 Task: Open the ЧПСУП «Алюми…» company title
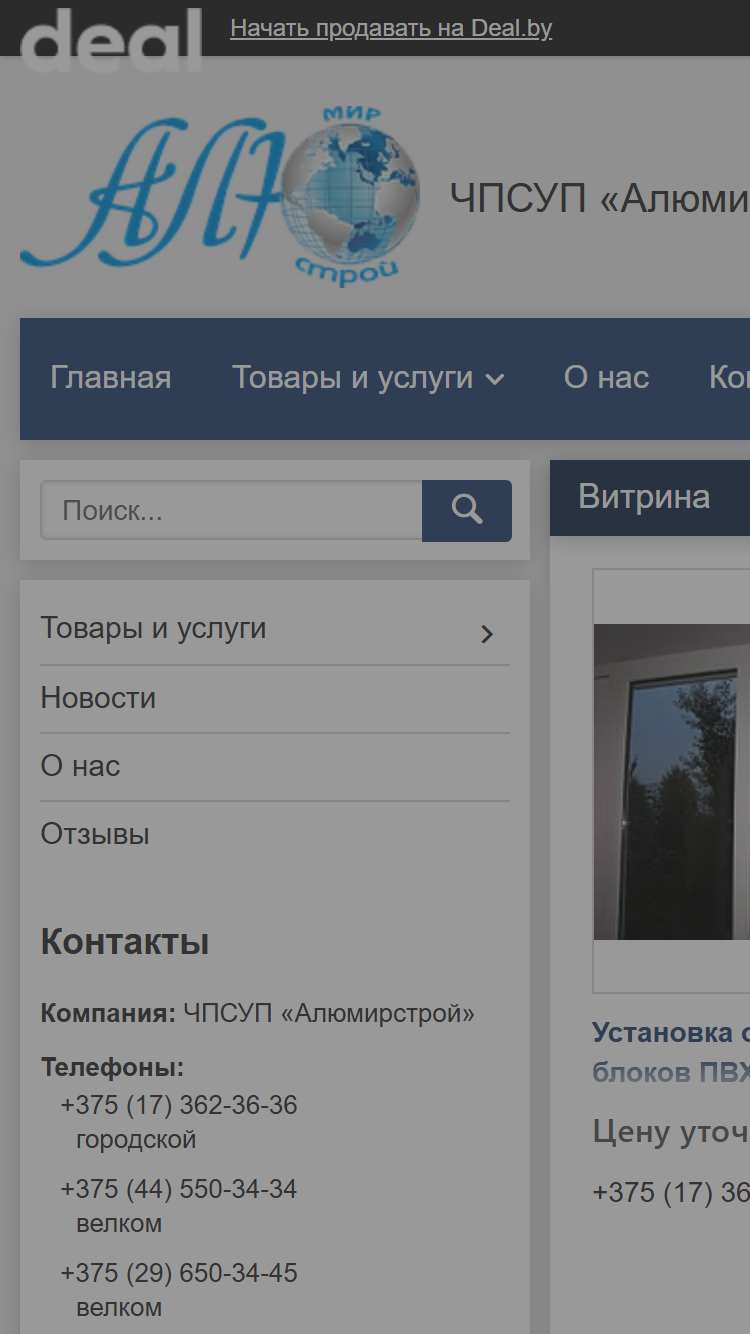(x=599, y=198)
